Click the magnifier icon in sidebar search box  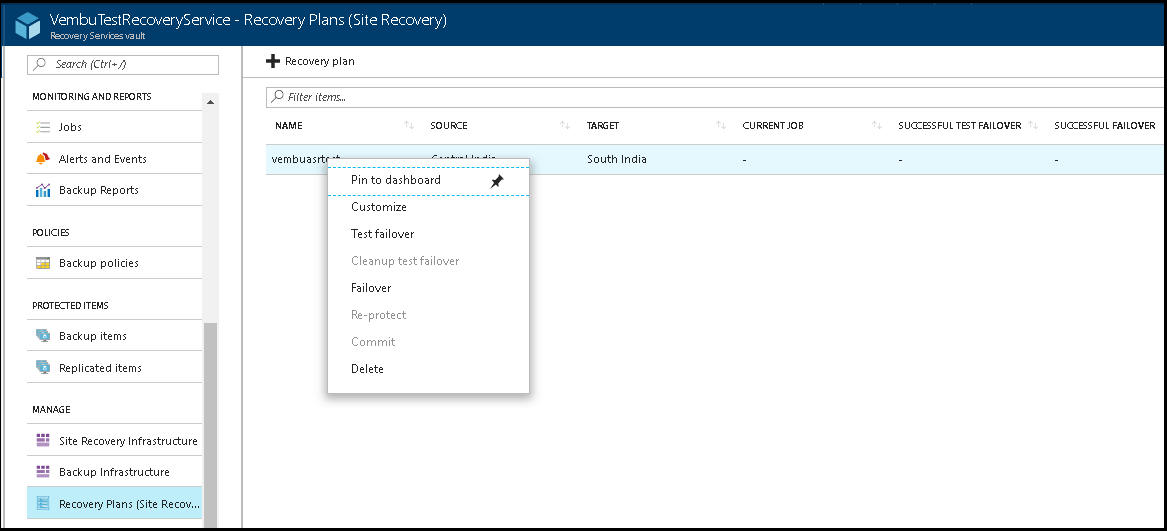(40, 64)
